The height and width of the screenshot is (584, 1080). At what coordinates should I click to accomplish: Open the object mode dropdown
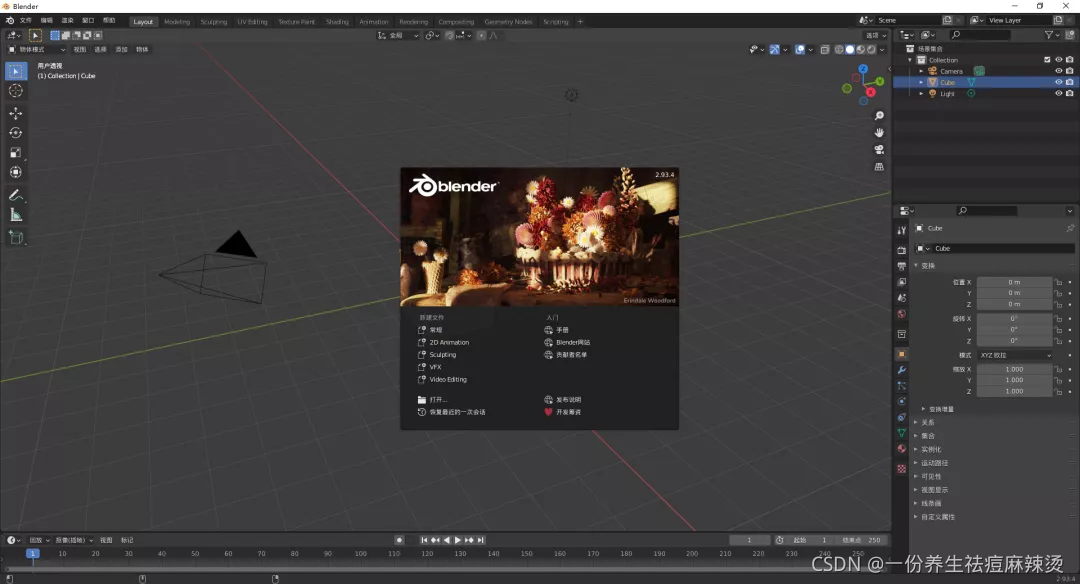pyautogui.click(x=37, y=50)
